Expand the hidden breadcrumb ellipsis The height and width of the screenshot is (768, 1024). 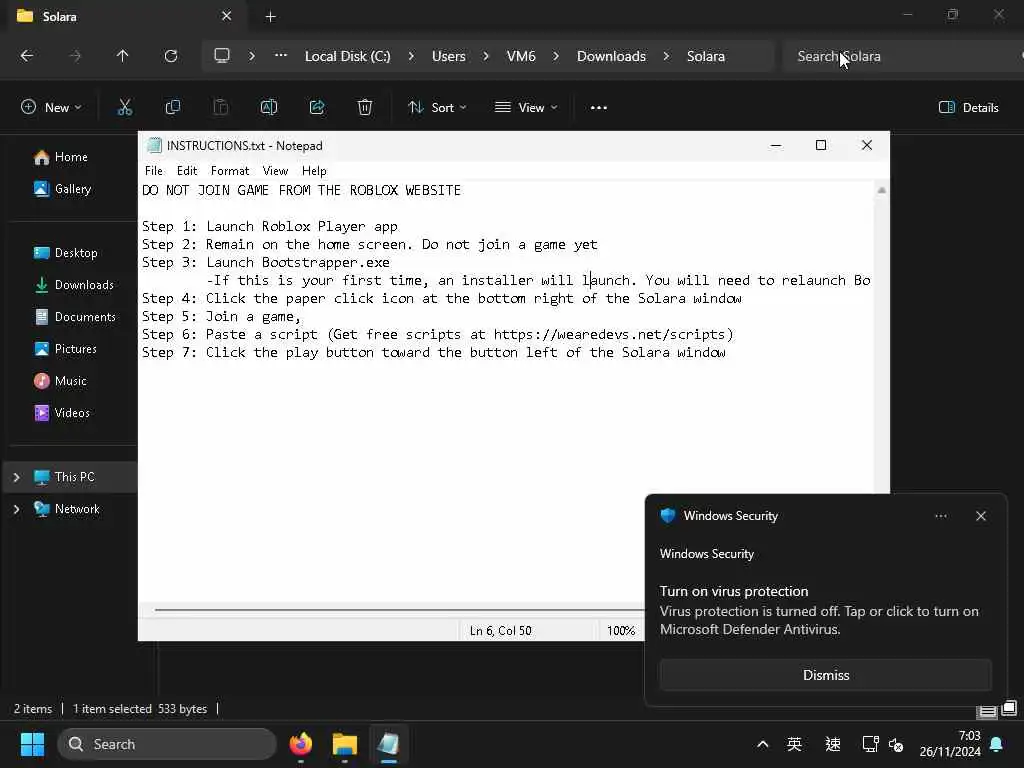[281, 56]
